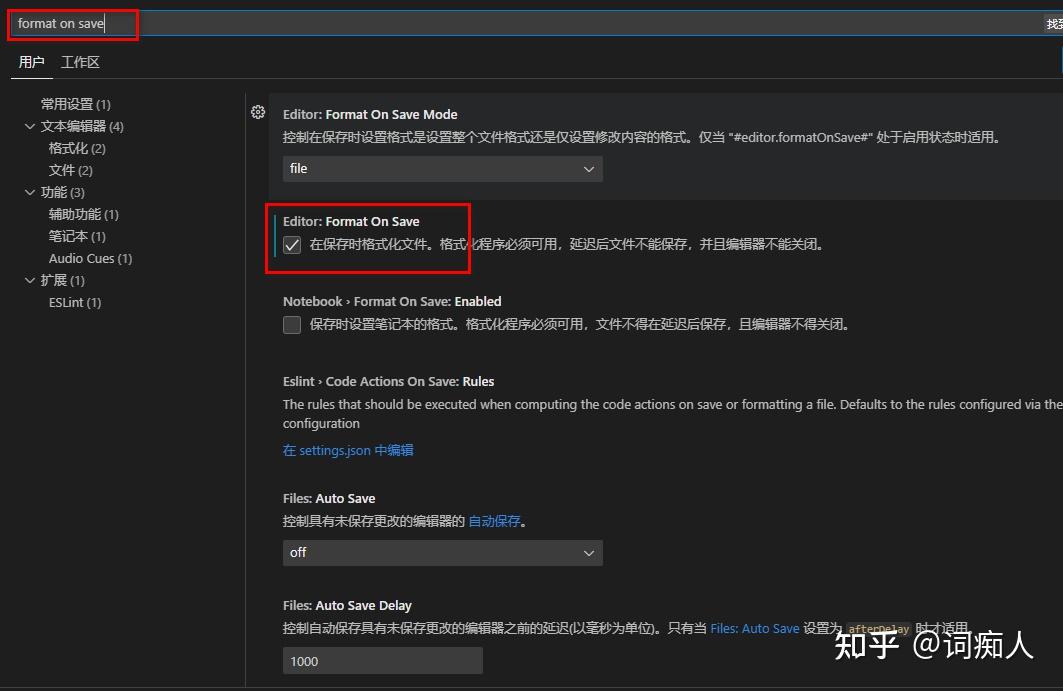Disable the Editor: Format On Save checkbox

[x=291, y=244]
